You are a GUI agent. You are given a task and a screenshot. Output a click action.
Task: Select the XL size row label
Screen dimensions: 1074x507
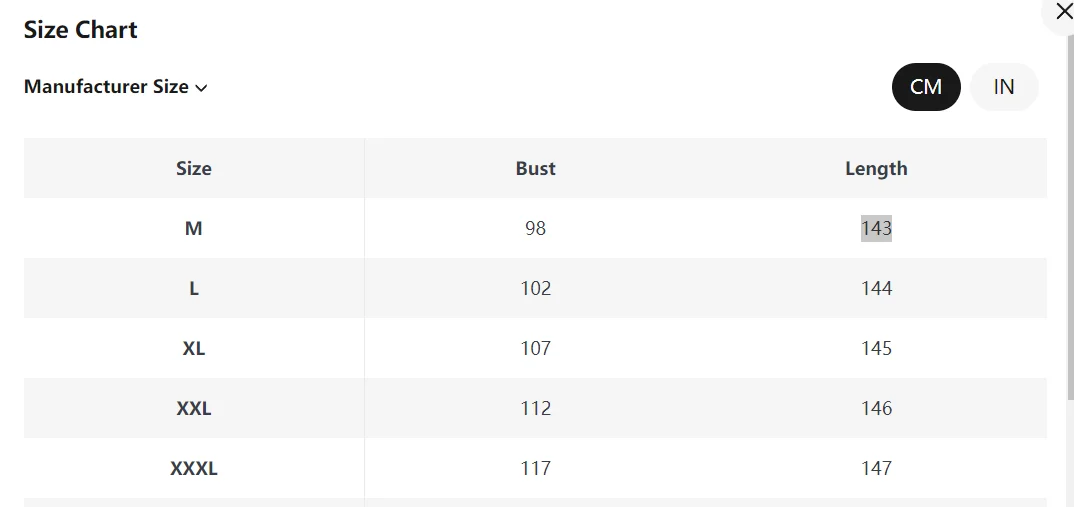(x=194, y=348)
